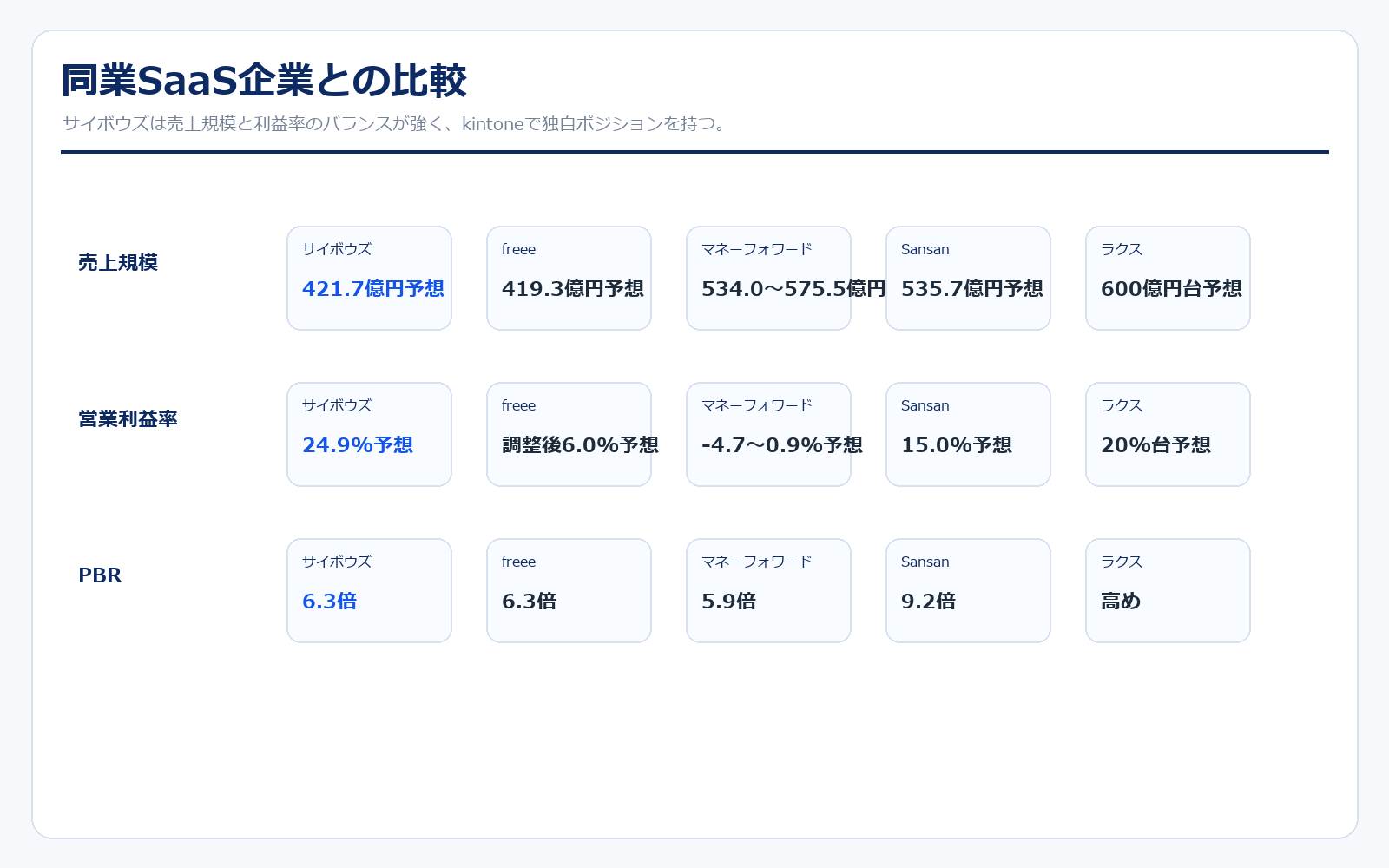Click Sansan label in PBR row
This screenshot has height=868, width=1389.
925,562
